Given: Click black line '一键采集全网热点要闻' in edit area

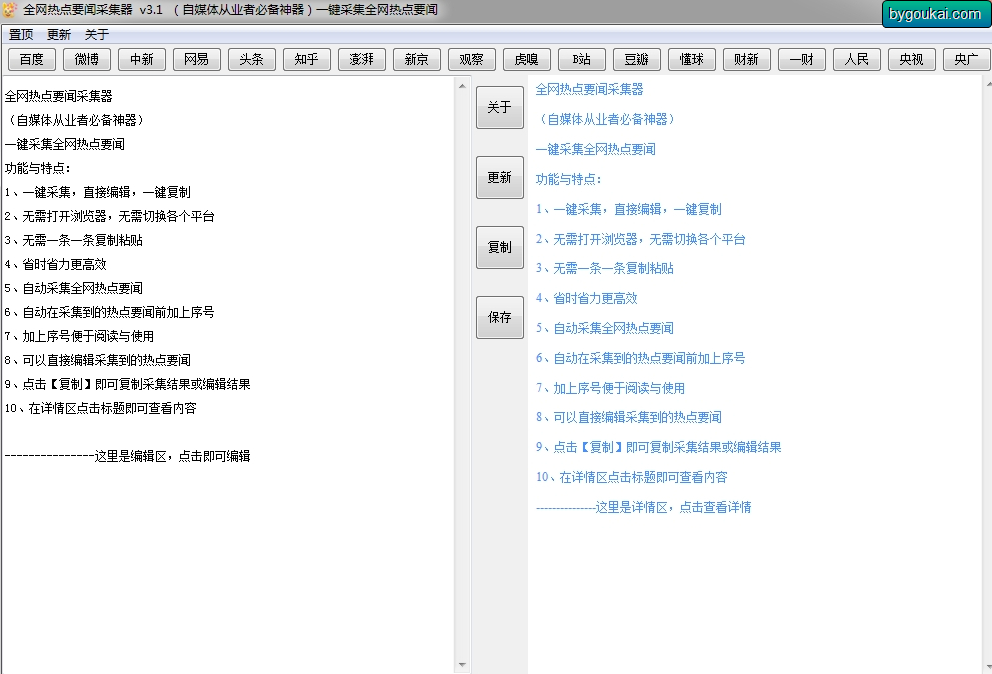Looking at the screenshot, I should [65, 144].
